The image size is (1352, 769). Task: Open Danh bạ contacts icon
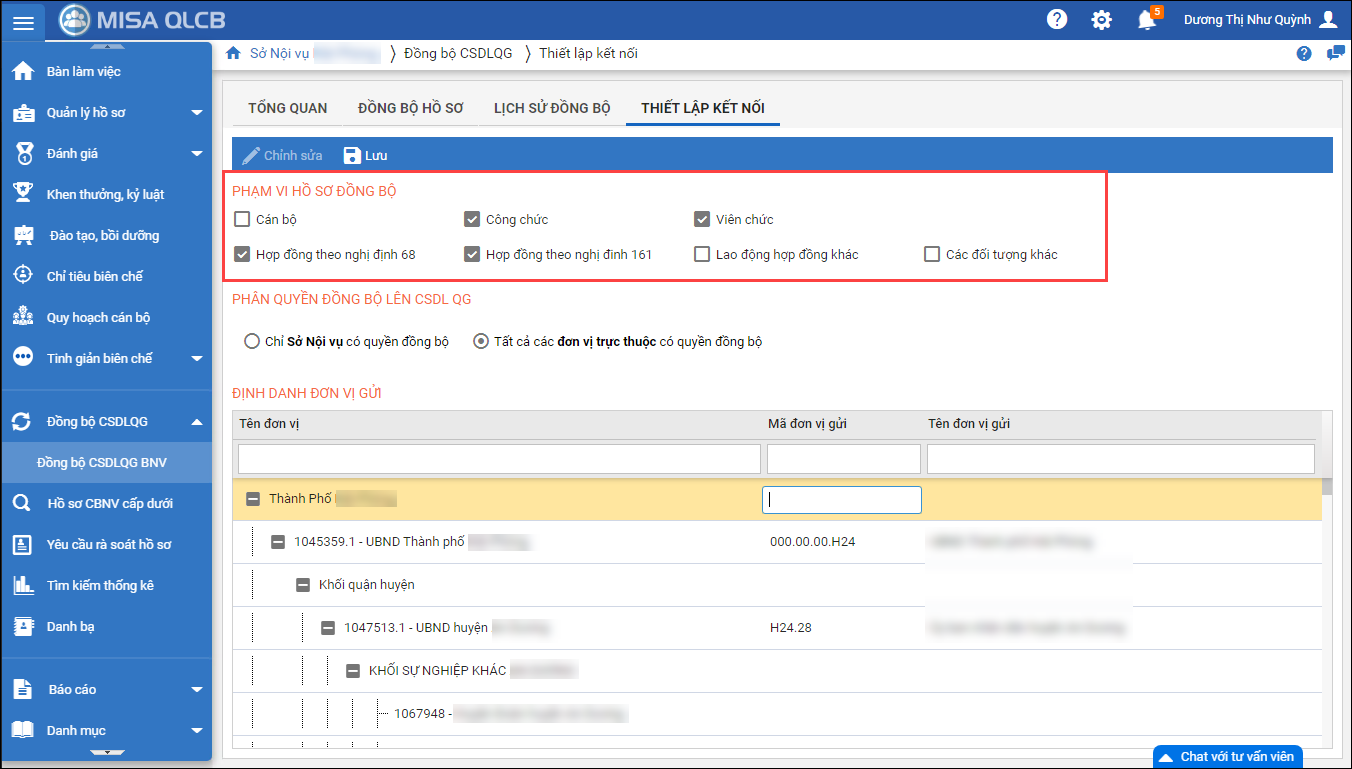point(23,626)
